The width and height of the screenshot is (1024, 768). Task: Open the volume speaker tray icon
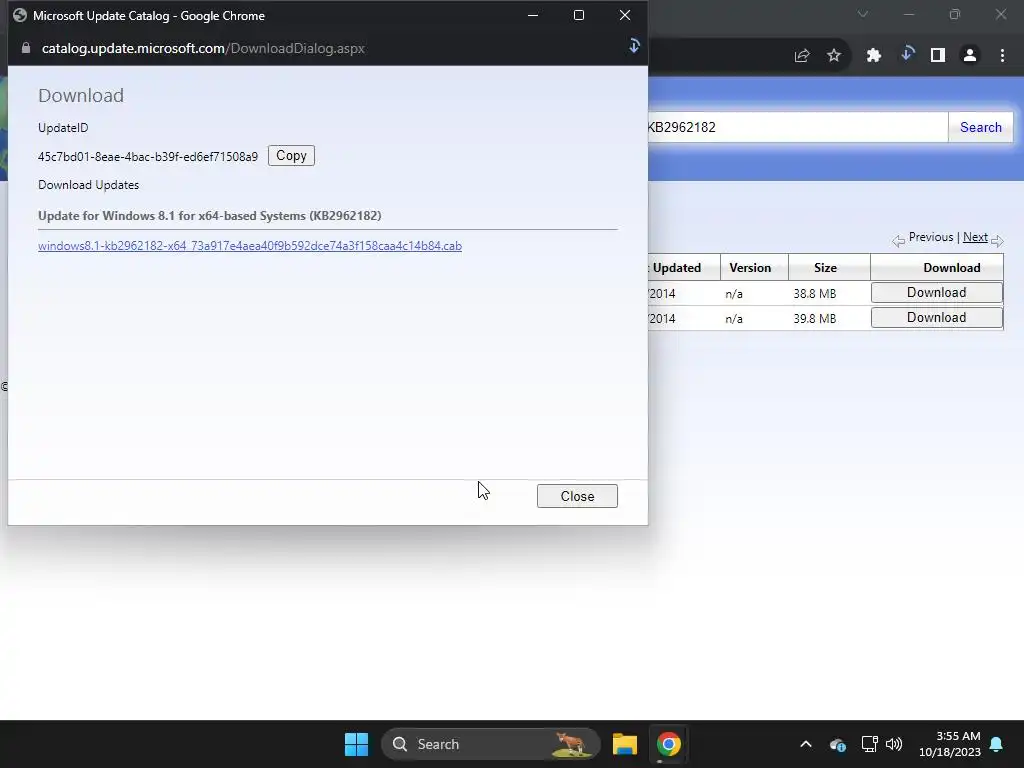pyautogui.click(x=894, y=744)
